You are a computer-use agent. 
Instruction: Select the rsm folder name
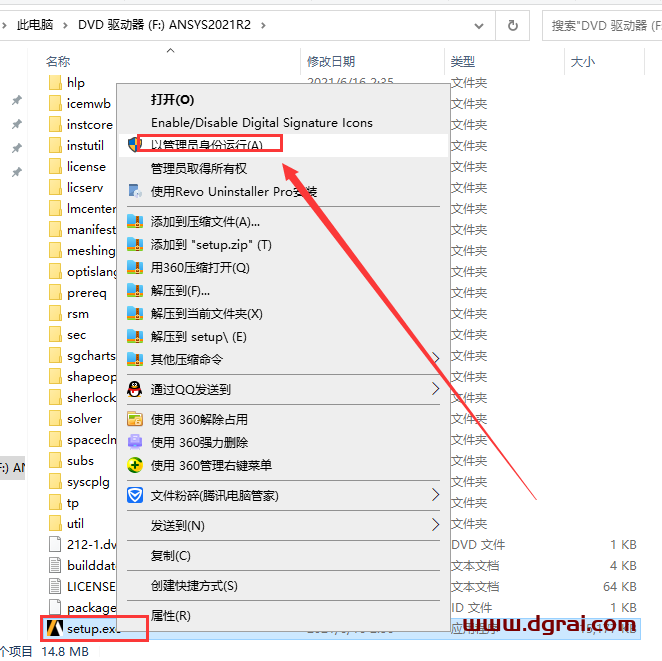[x=78, y=314]
